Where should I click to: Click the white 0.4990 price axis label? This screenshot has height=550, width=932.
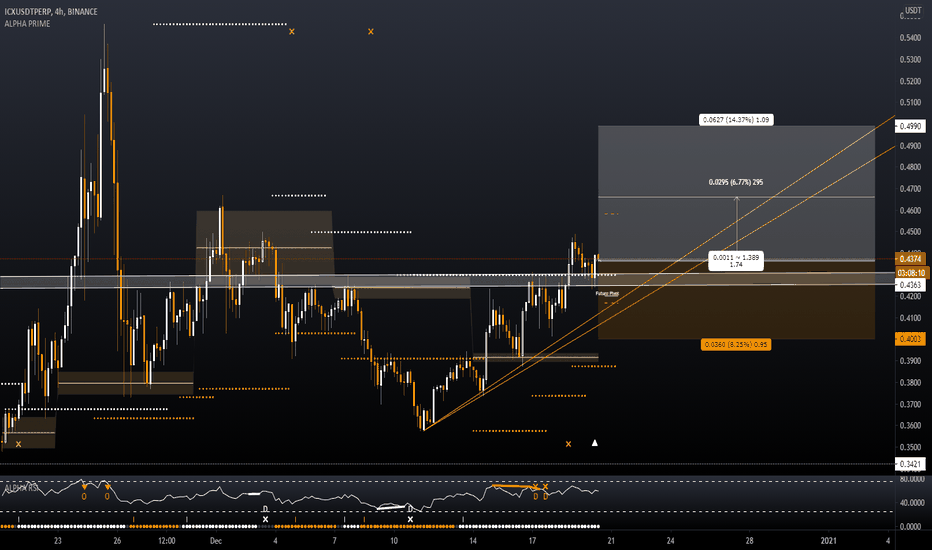click(910, 126)
